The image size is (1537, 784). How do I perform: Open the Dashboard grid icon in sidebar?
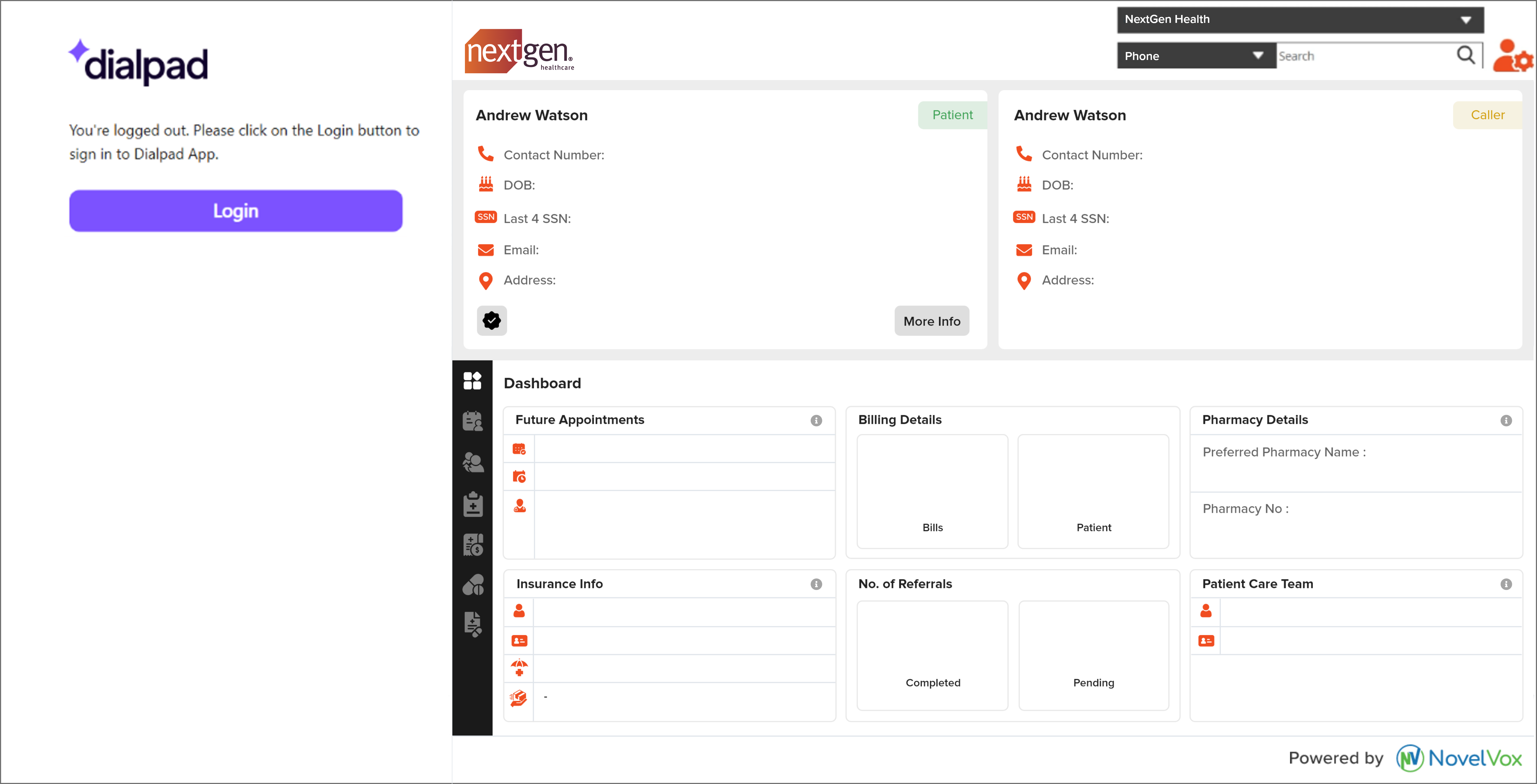coord(473,381)
